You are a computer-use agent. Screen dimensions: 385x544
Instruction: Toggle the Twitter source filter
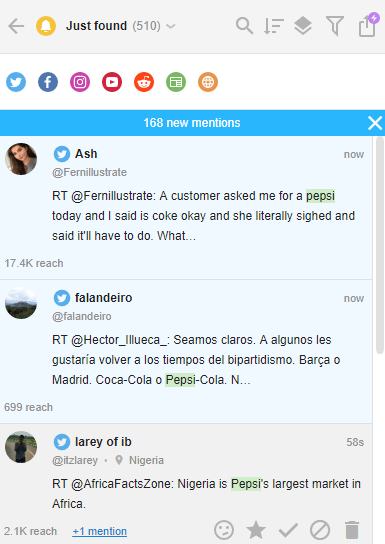(16, 82)
